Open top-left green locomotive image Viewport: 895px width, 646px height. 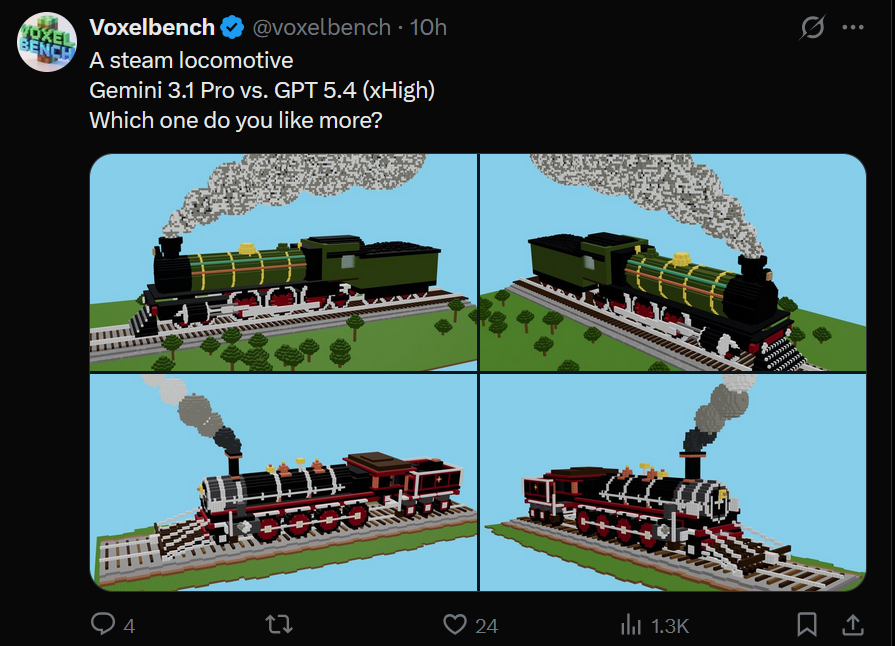tap(283, 263)
